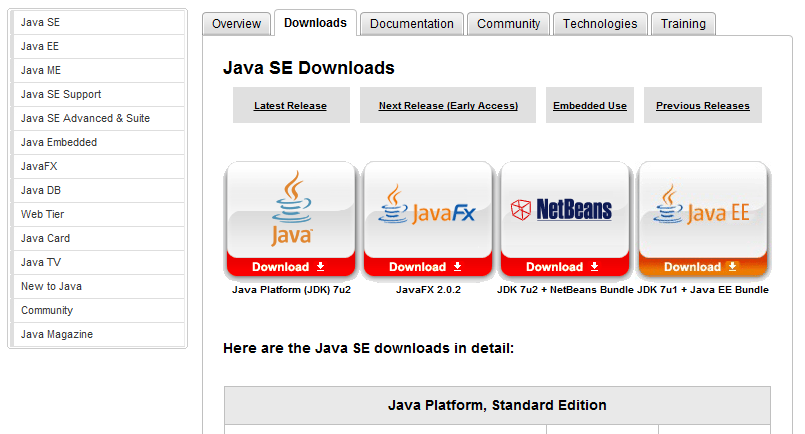The width and height of the screenshot is (805, 434).
Task: Download Java Platform (JDK) 7u2
Action: click(x=291, y=267)
